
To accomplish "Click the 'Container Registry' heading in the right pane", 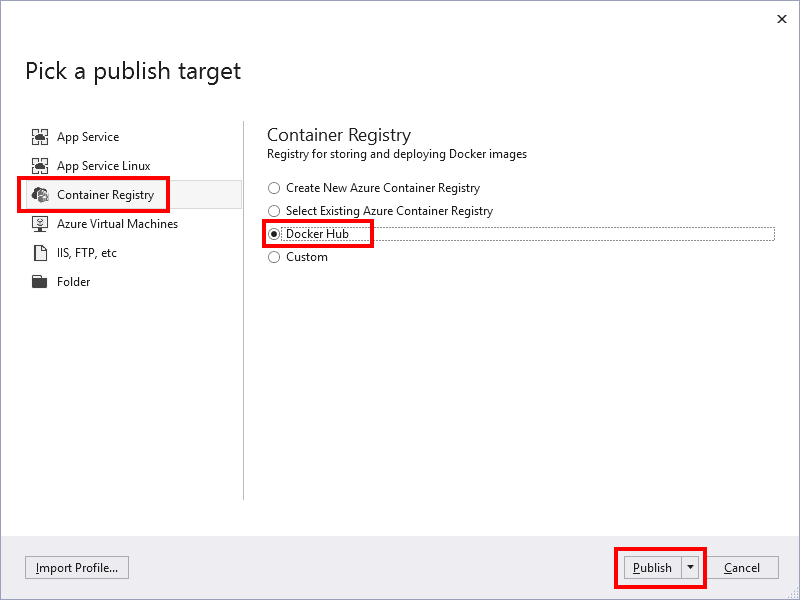I will (x=339, y=135).
